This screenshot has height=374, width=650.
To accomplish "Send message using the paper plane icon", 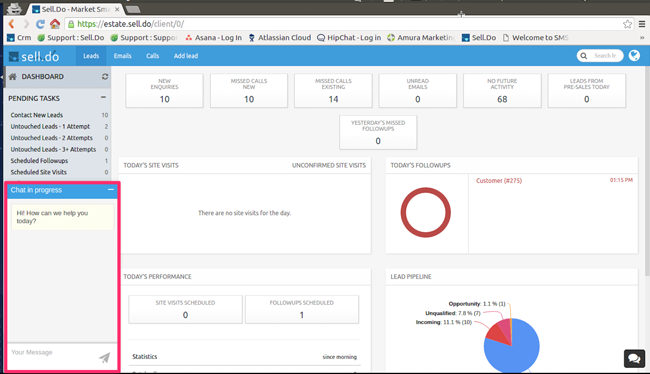I will (x=104, y=357).
